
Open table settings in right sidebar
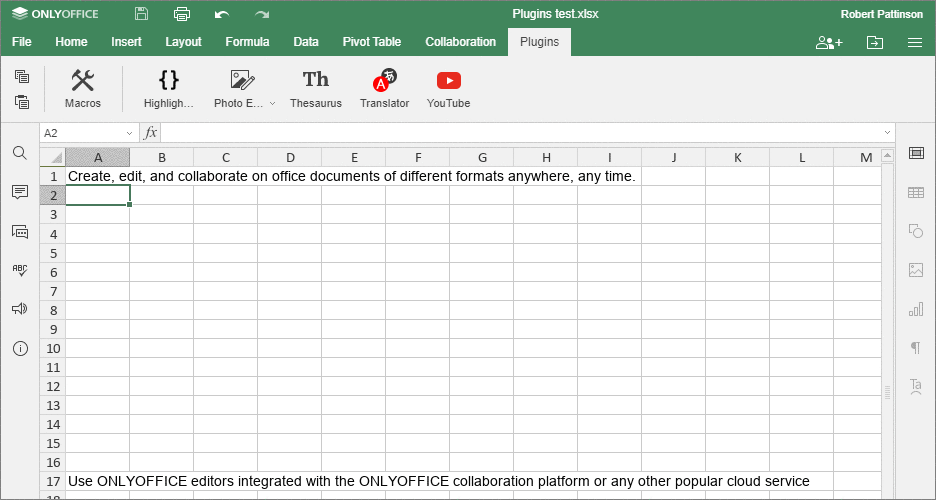tap(916, 192)
